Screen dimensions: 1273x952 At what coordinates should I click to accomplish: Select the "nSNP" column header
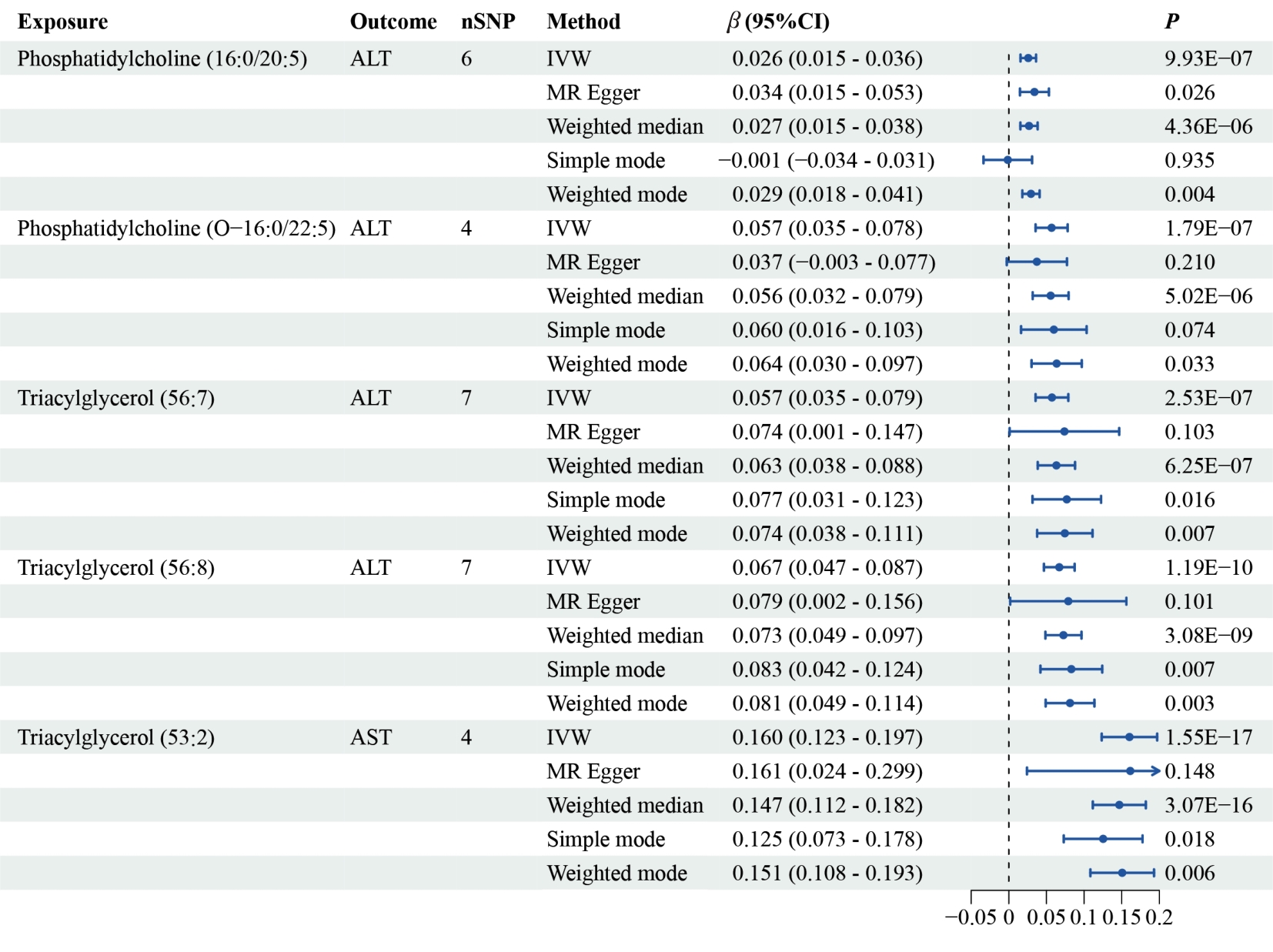coord(488,22)
